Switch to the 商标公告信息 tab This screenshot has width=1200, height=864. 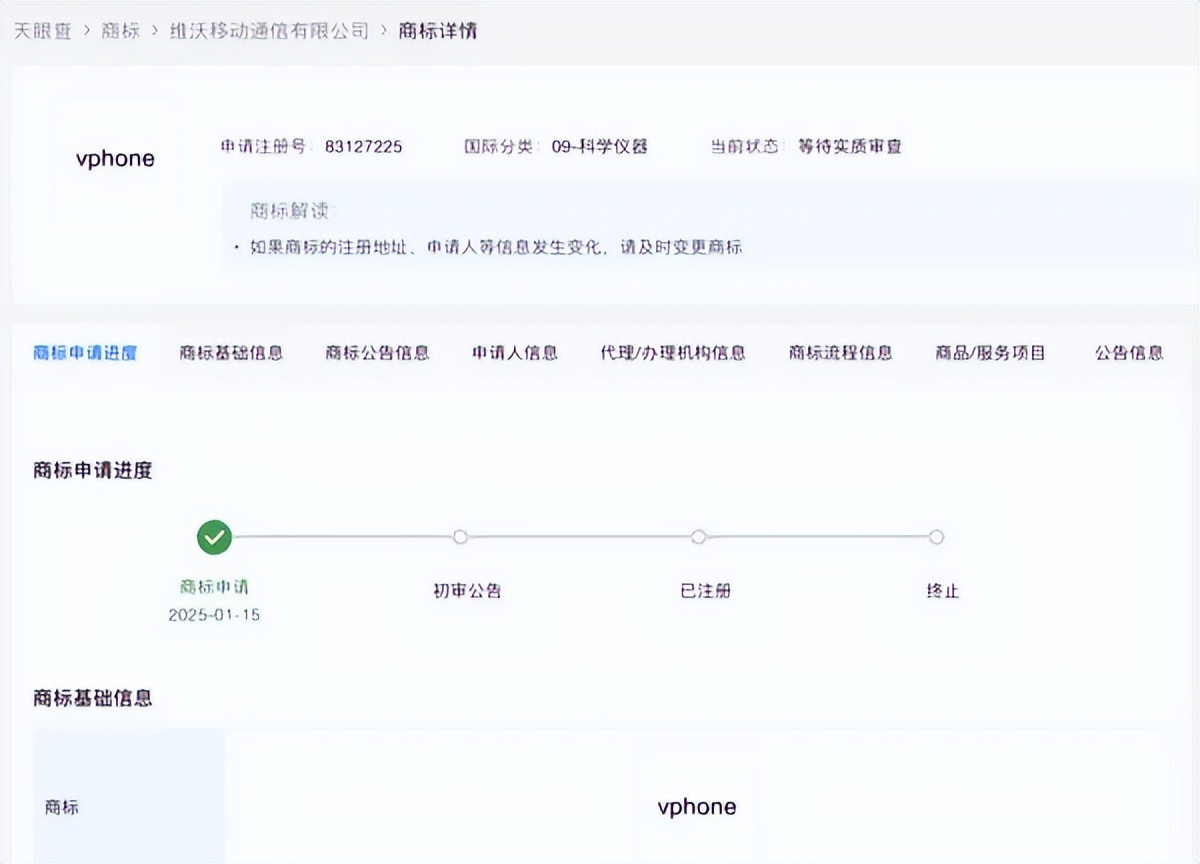(x=377, y=353)
